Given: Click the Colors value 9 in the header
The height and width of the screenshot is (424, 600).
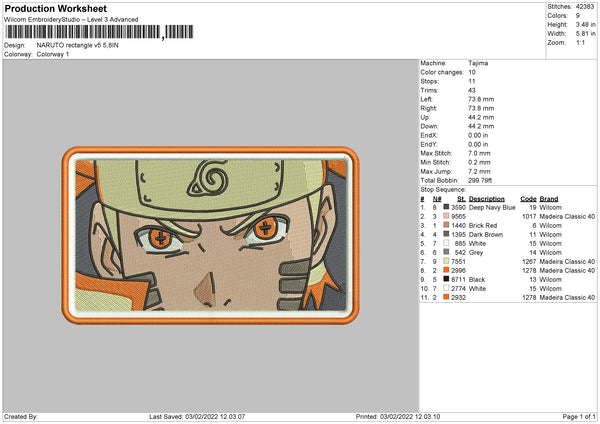Looking at the screenshot, I should (x=578, y=16).
